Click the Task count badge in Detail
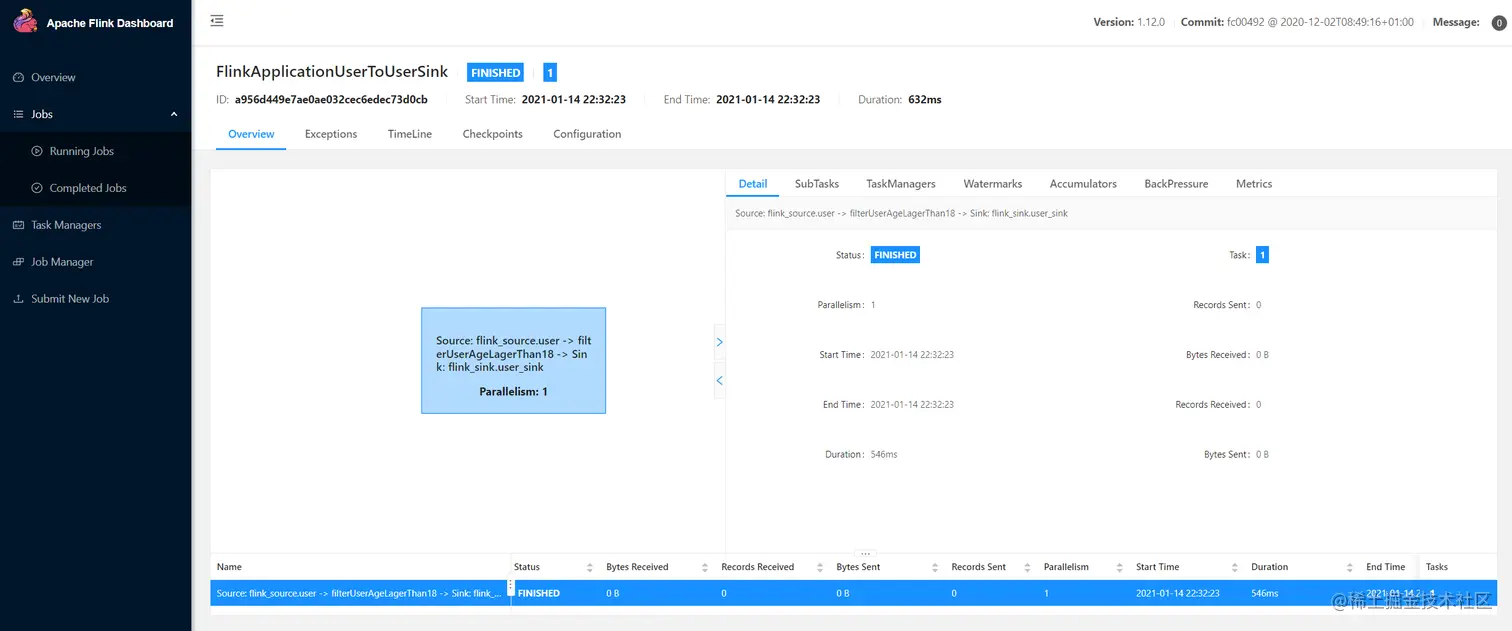Viewport: 1512px width, 631px height. click(1262, 255)
